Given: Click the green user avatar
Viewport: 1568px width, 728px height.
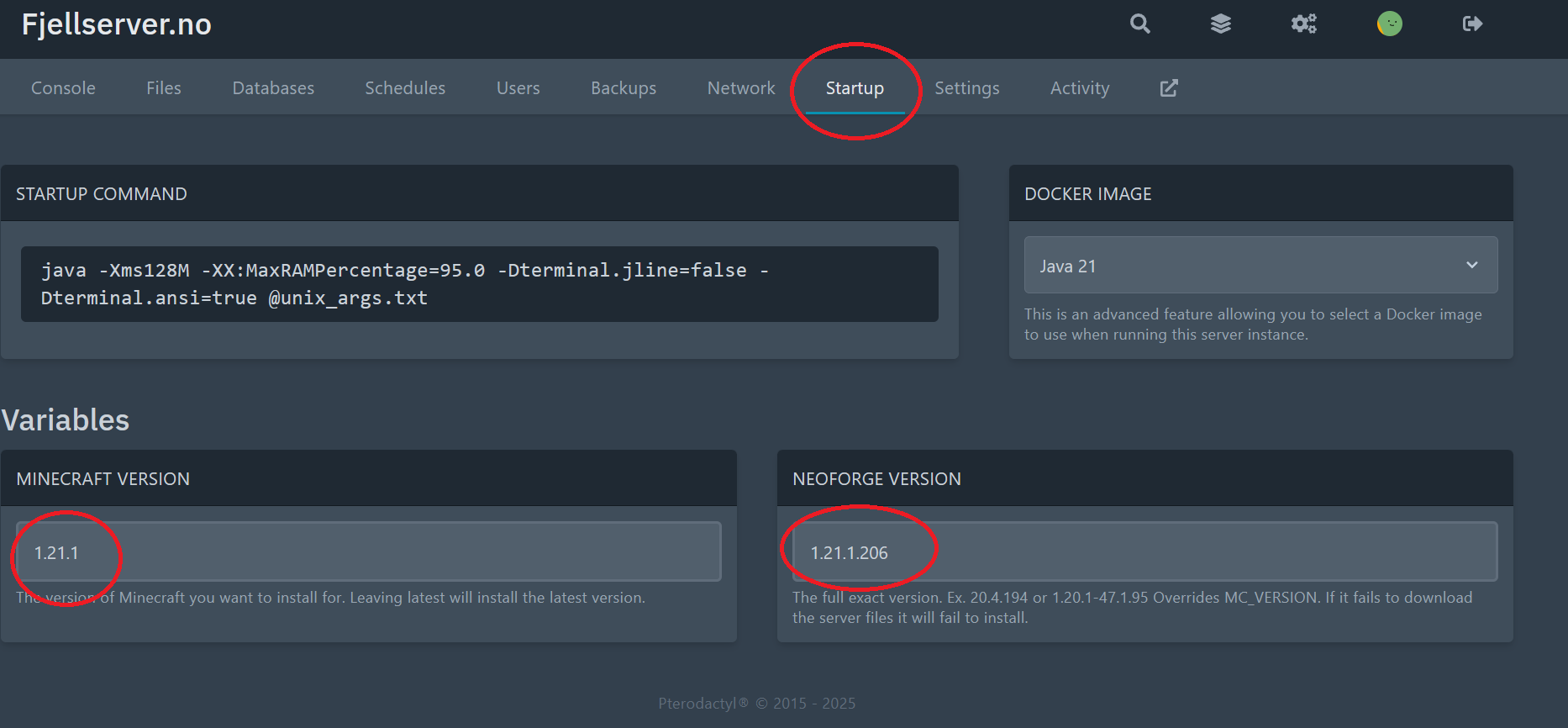Looking at the screenshot, I should tap(1390, 24).
